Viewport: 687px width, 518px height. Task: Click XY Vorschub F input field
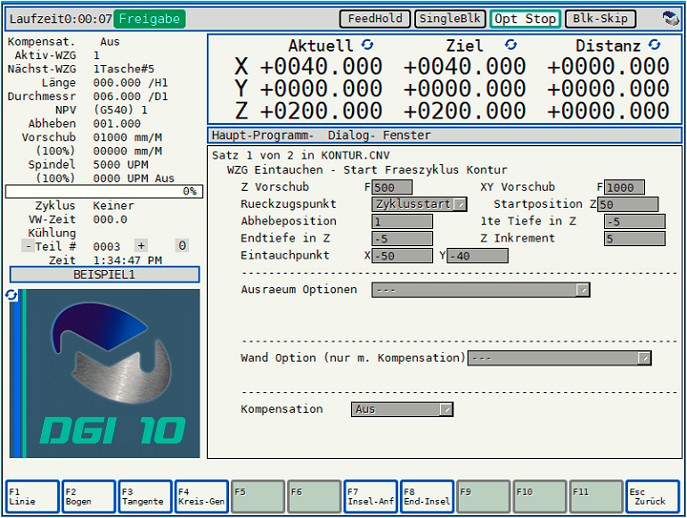(624, 188)
